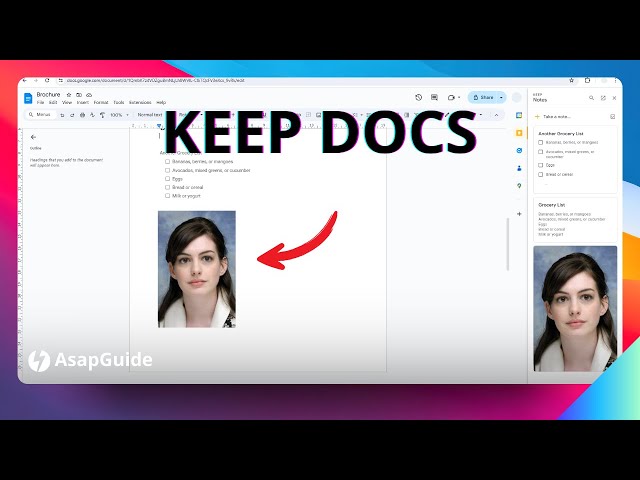Select portrait photo note in Keep panel
Viewport: 640px width, 480px height.
click(575, 309)
